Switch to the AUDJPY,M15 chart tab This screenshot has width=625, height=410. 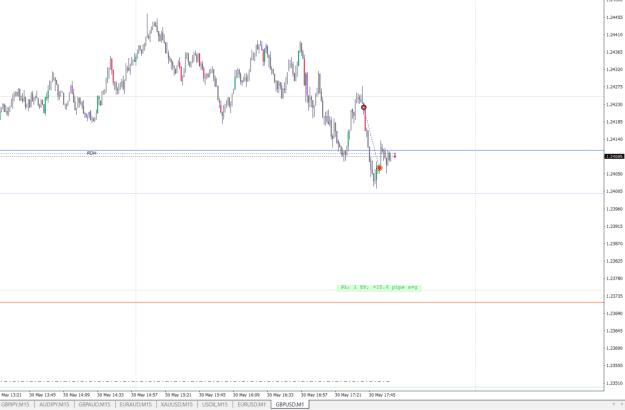point(54,404)
